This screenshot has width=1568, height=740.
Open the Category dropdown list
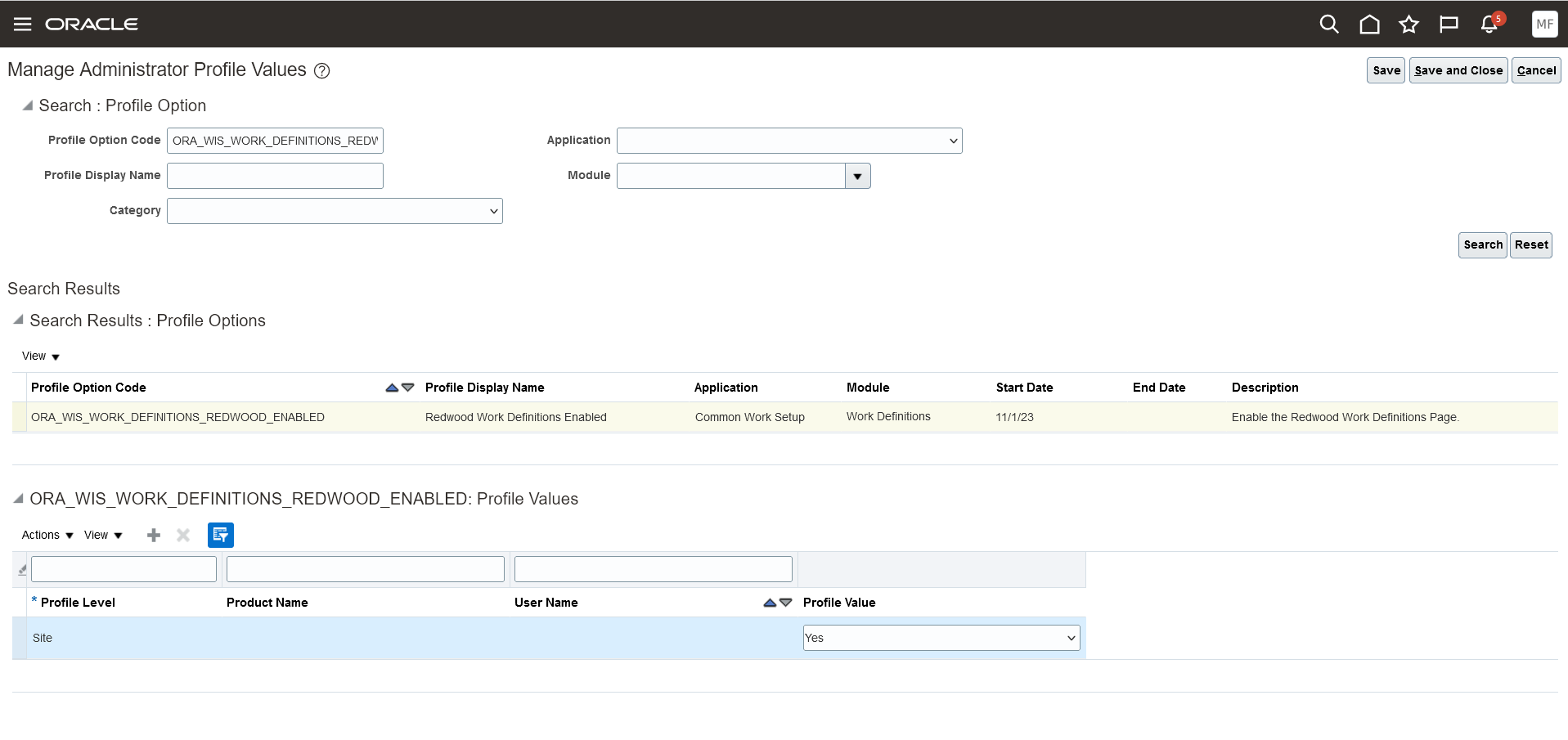coord(493,210)
